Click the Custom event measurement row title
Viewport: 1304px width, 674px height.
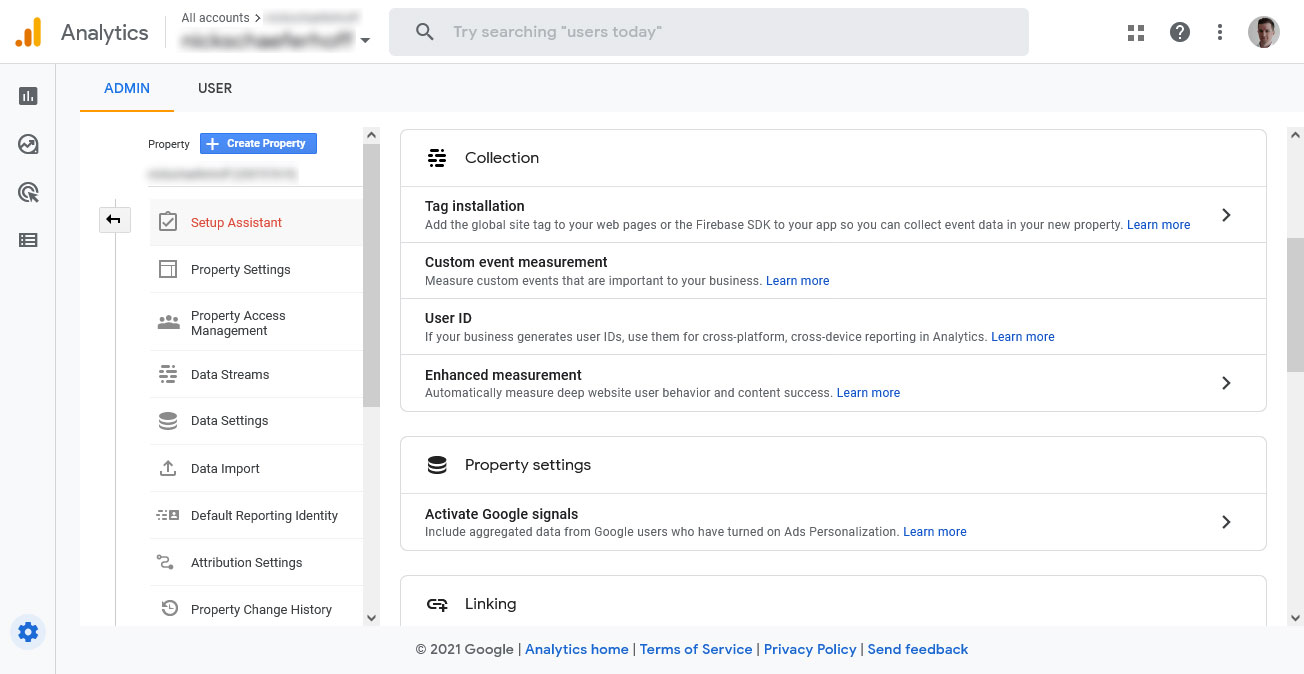(x=516, y=262)
